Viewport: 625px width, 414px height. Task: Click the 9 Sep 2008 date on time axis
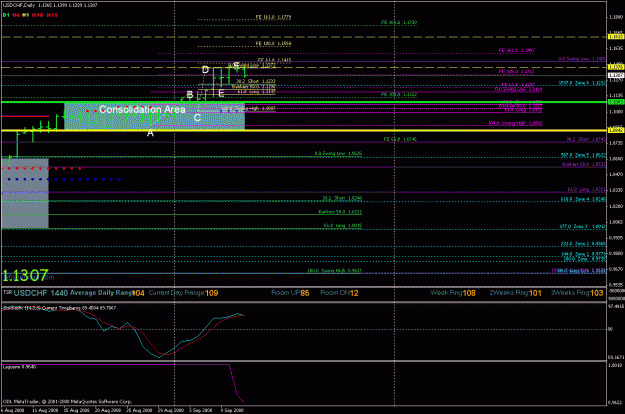coord(232,410)
